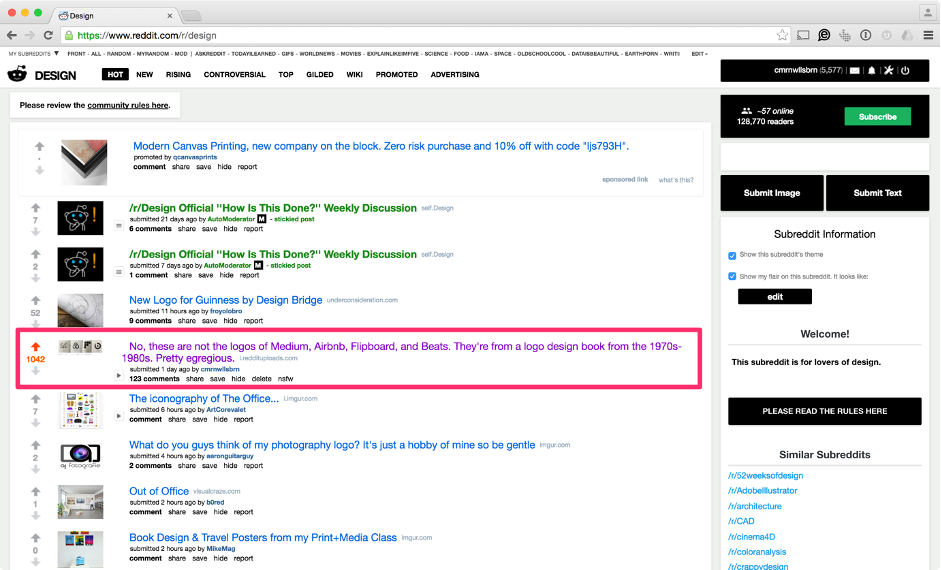941x570 pixels.
Task: Click the green Subscribe button
Action: (x=877, y=117)
